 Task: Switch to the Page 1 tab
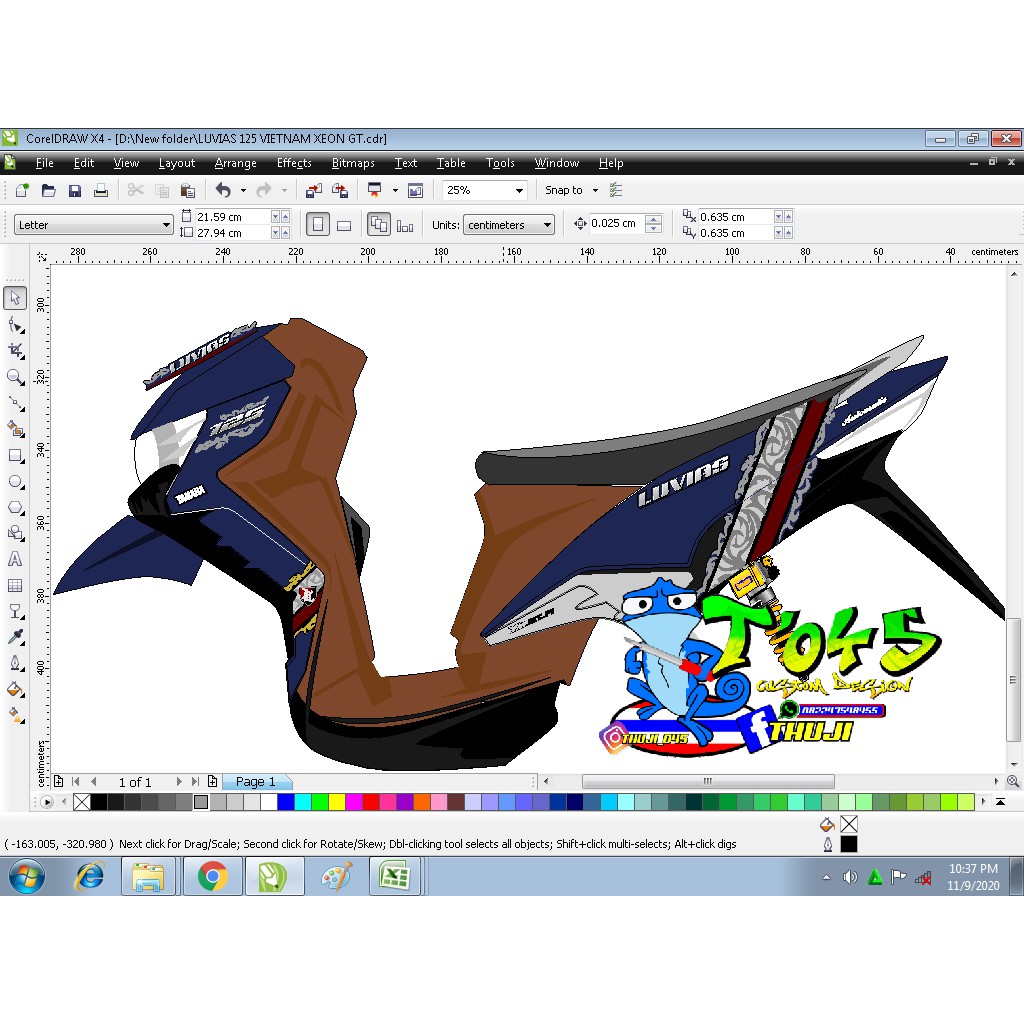(255, 781)
